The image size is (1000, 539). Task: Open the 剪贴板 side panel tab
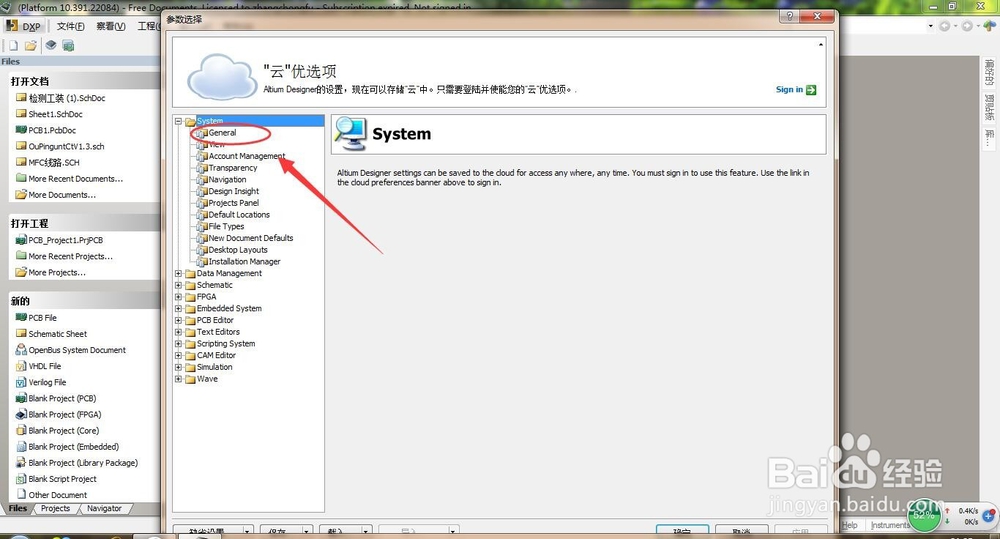[x=989, y=107]
